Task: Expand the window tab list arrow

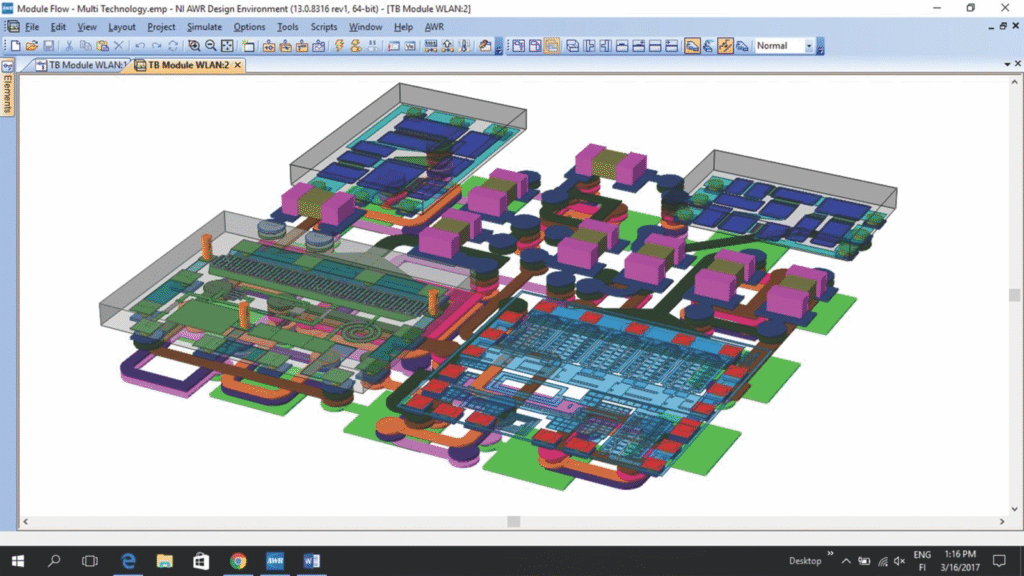Action: tap(1005, 65)
